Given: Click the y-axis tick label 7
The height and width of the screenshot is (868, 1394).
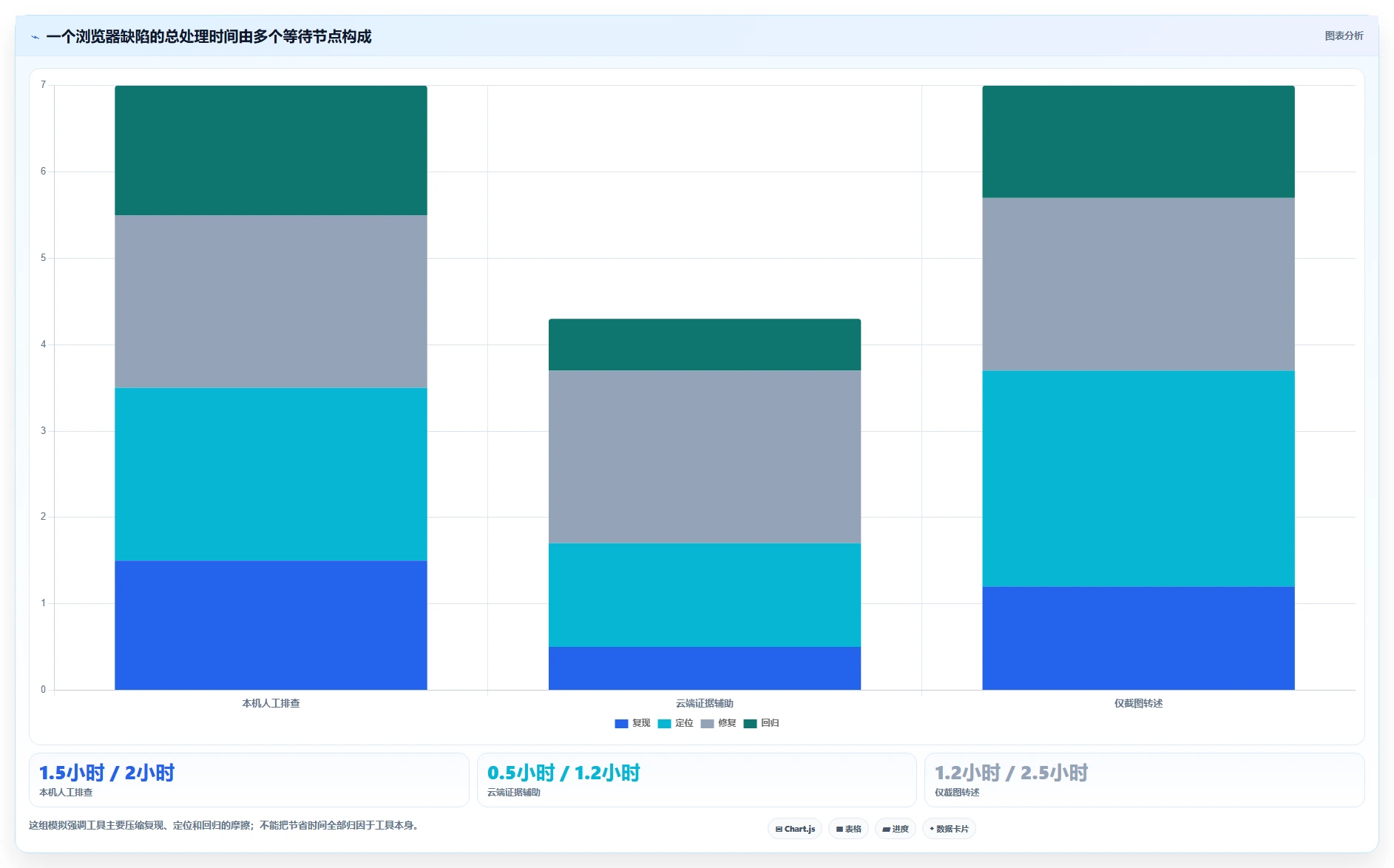Looking at the screenshot, I should click(43, 85).
